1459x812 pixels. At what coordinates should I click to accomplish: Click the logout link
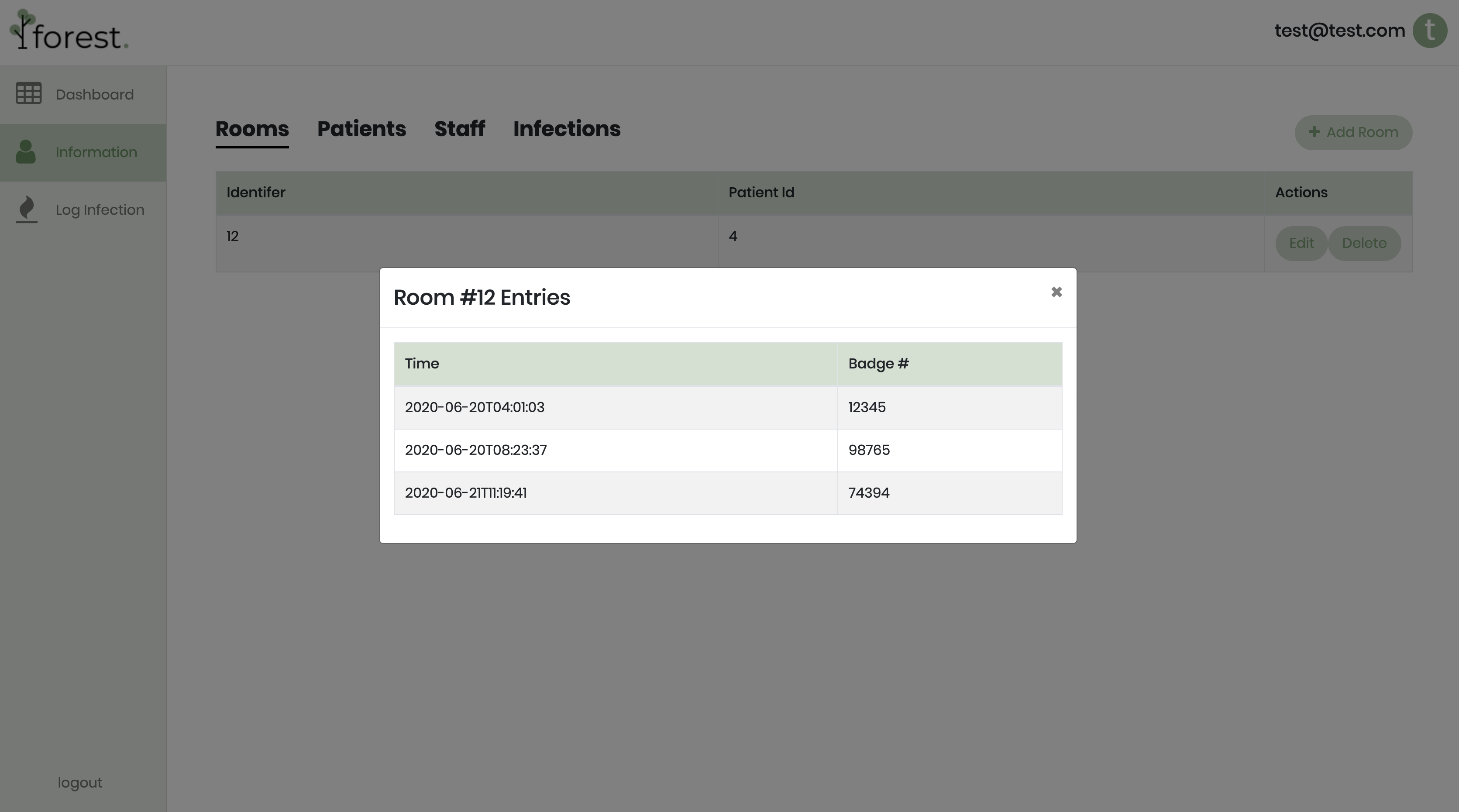80,783
